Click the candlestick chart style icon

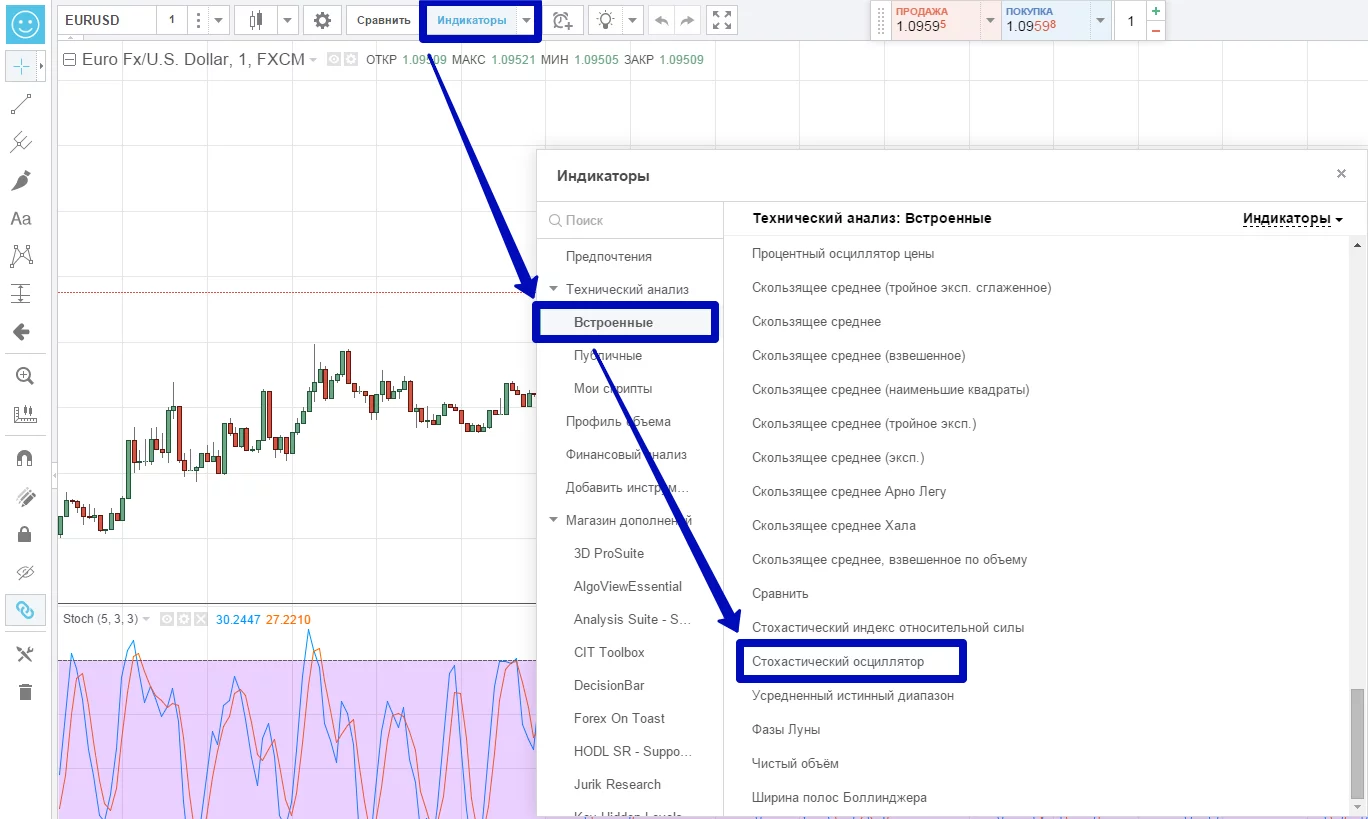[255, 20]
